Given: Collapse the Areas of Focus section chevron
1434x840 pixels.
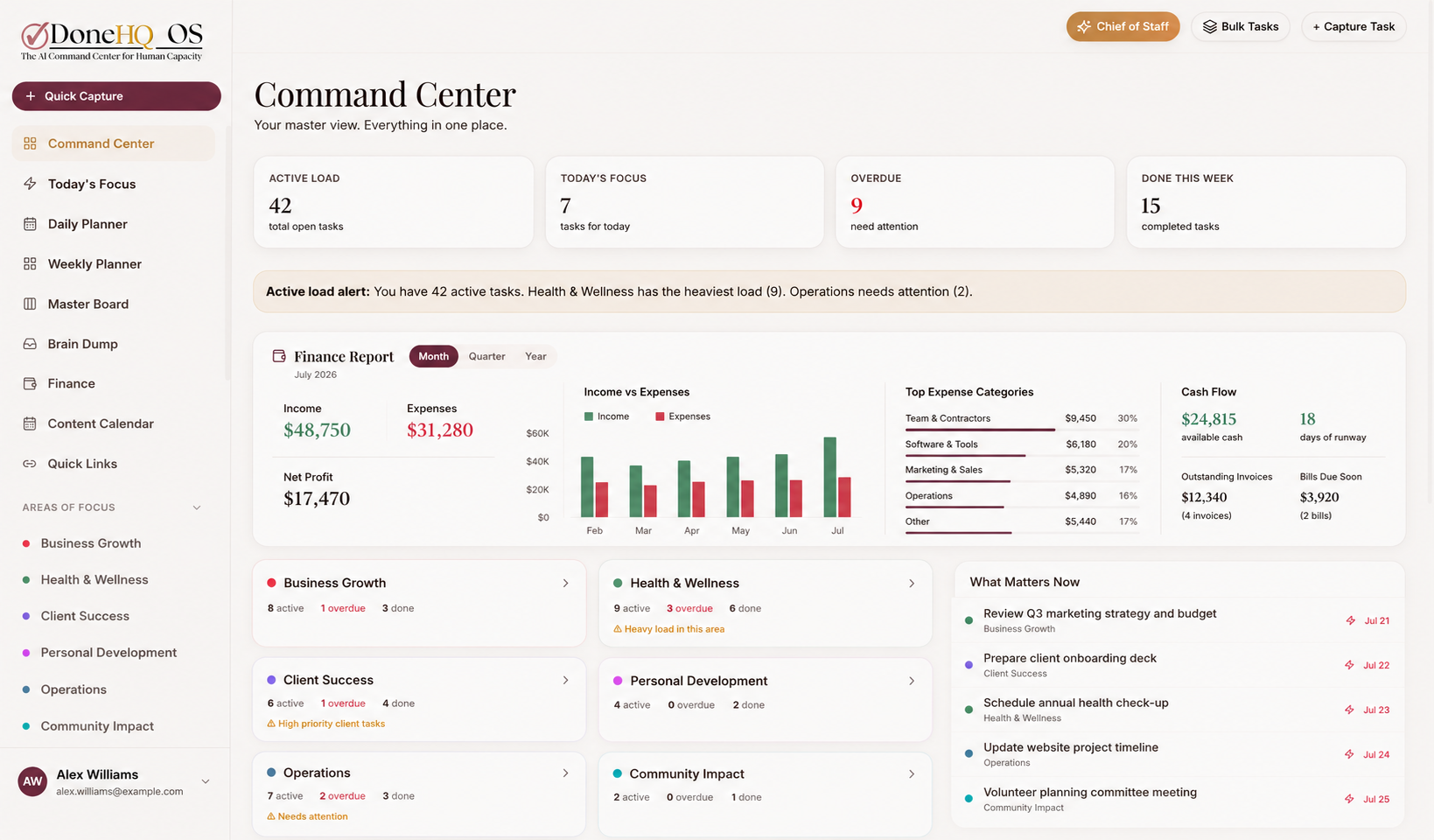Looking at the screenshot, I should coord(197,507).
